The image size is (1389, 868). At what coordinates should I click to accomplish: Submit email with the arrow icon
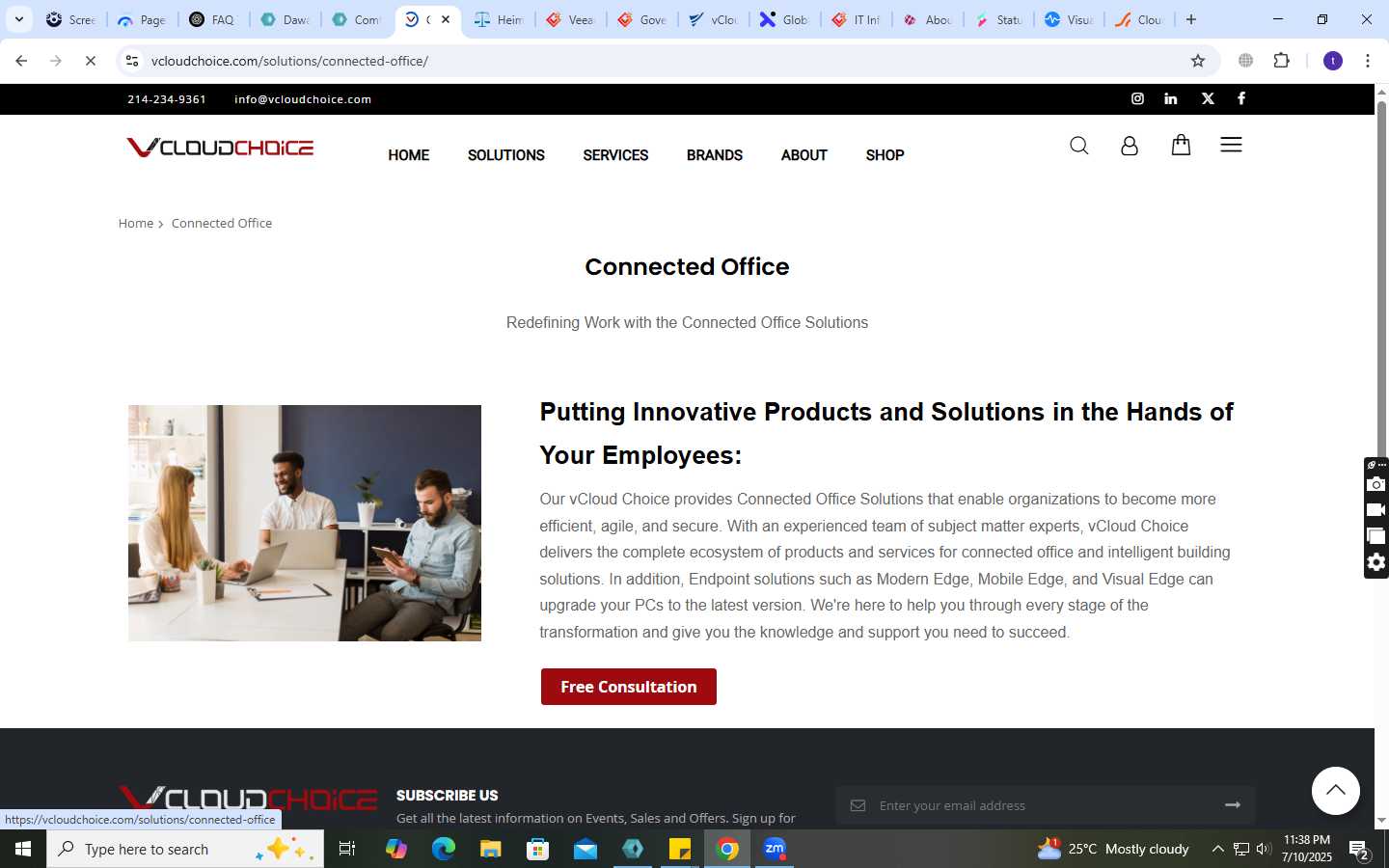[x=1233, y=804]
